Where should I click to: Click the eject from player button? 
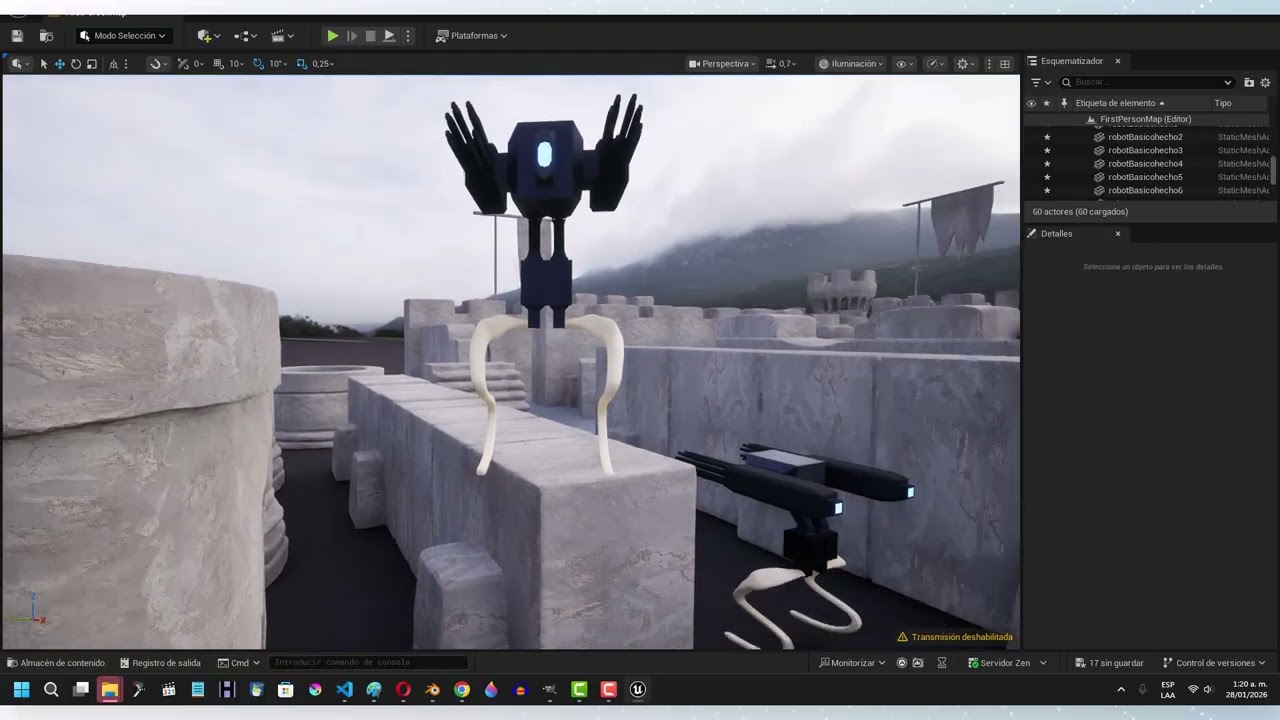(x=389, y=36)
